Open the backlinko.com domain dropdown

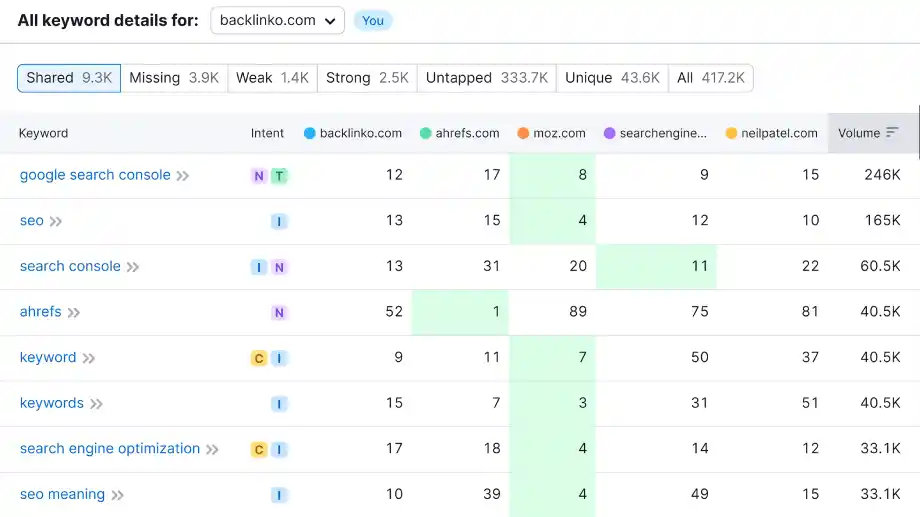click(277, 21)
